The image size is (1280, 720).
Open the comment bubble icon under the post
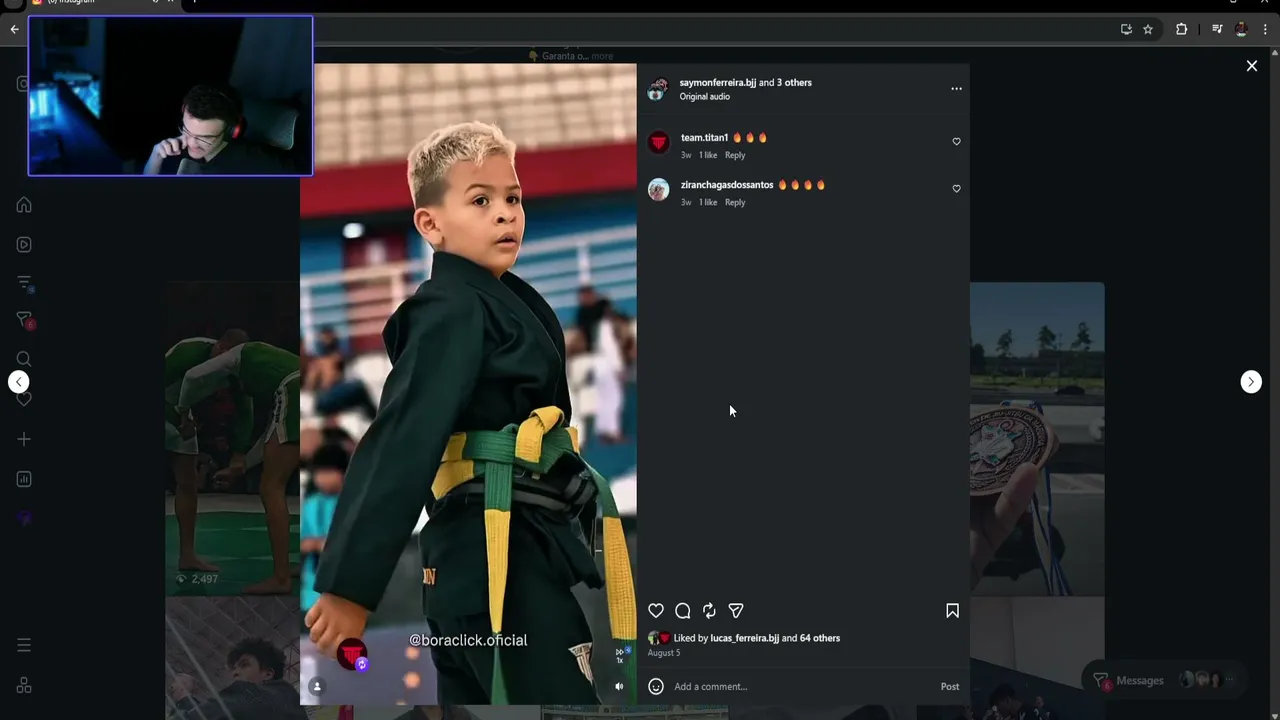[683, 611]
